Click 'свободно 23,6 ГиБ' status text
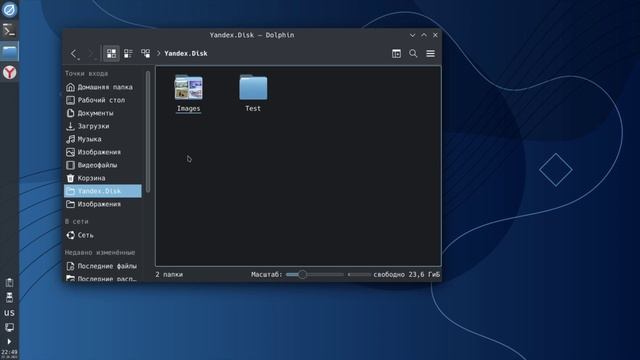 [407, 275]
